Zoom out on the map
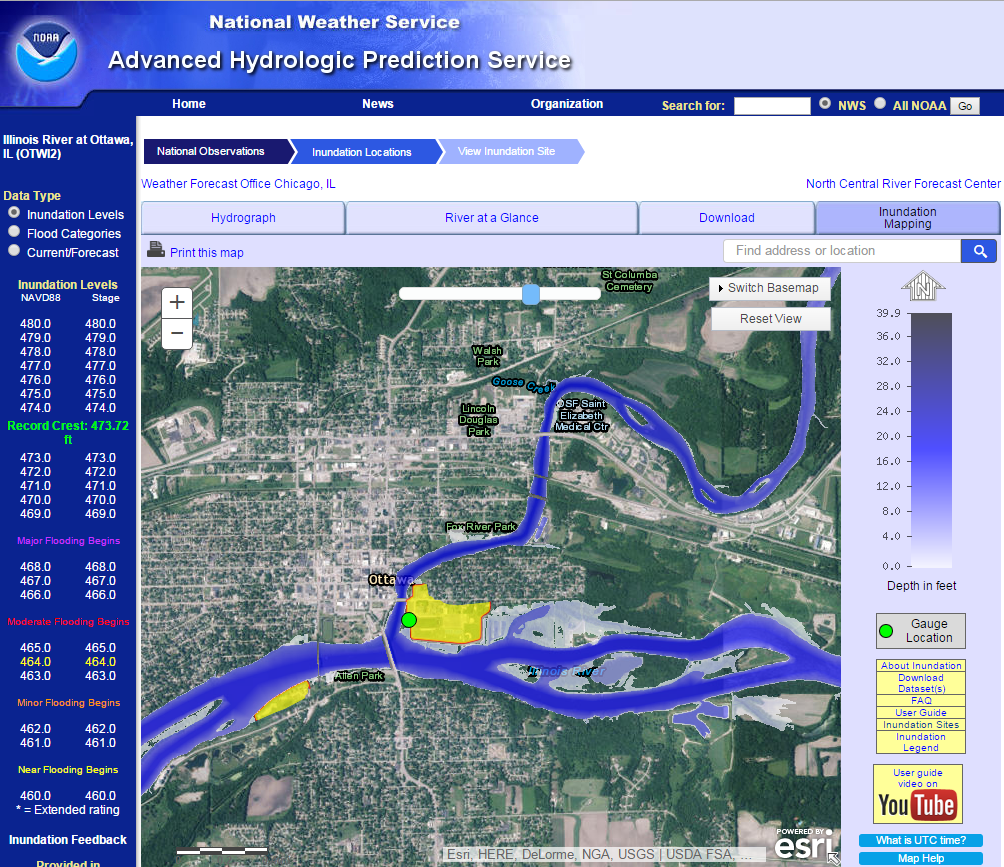 [177, 333]
